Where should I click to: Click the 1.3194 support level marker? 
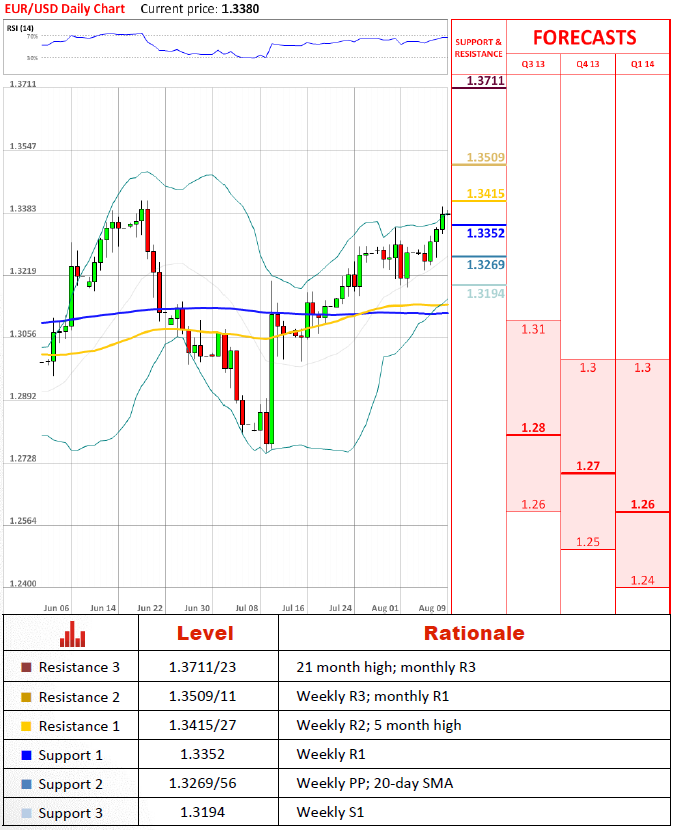coord(485,293)
